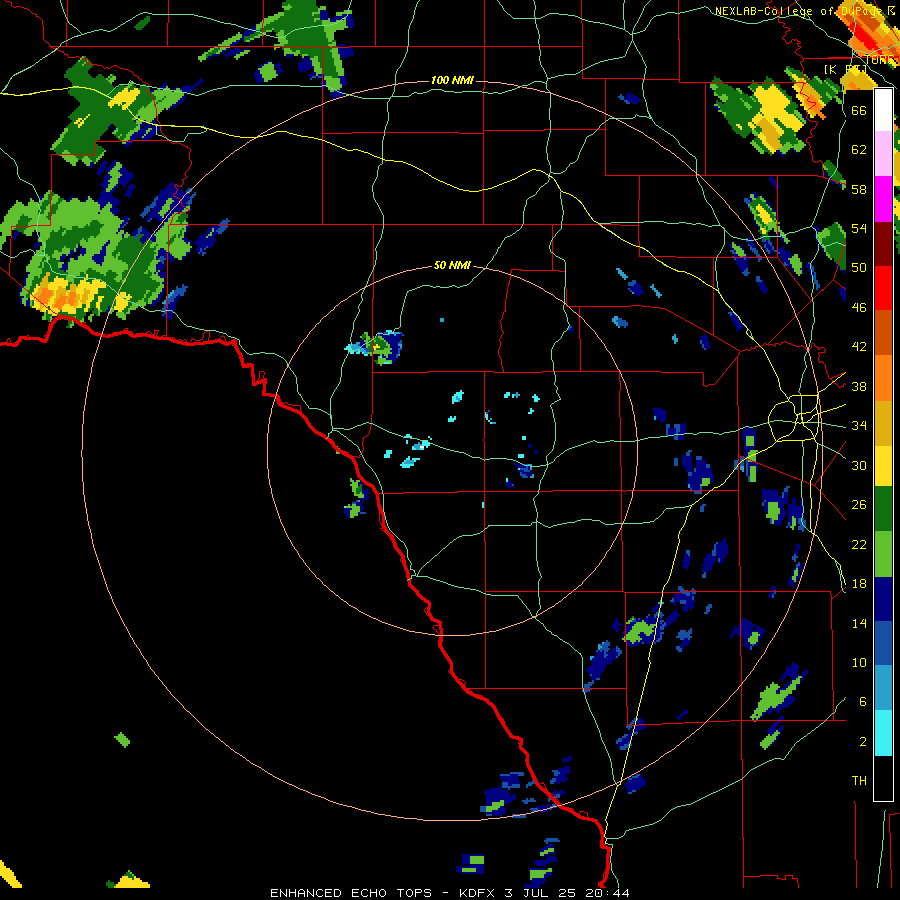Click the "[K FT]" units label
The width and height of the screenshot is (900, 900).
845,69
